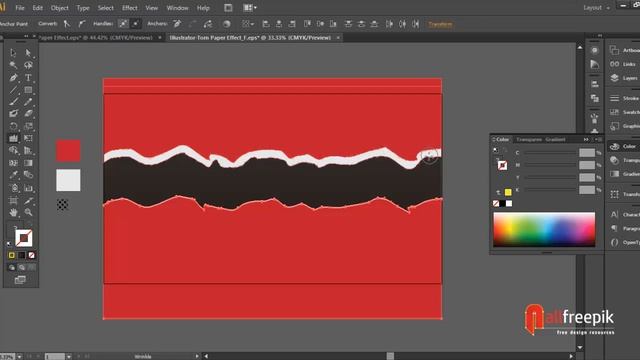Select the Shape Builder tool
The image size is (640, 360).
coord(13,151)
